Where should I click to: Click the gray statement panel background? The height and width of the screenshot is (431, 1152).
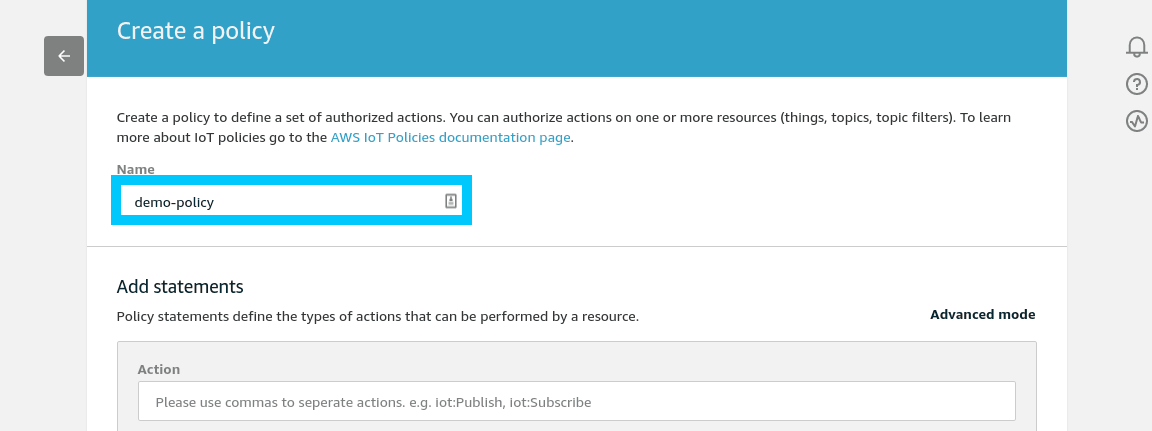(600, 360)
